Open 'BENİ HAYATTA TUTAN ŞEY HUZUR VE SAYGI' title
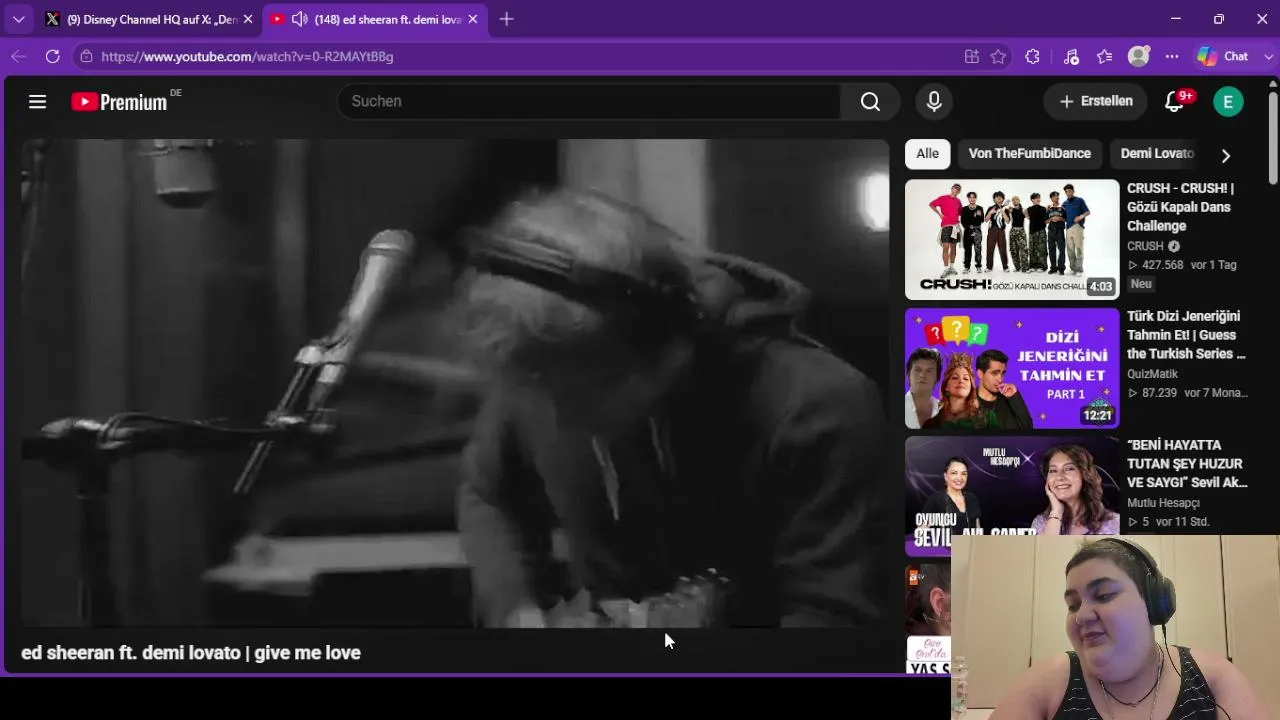 point(1187,463)
